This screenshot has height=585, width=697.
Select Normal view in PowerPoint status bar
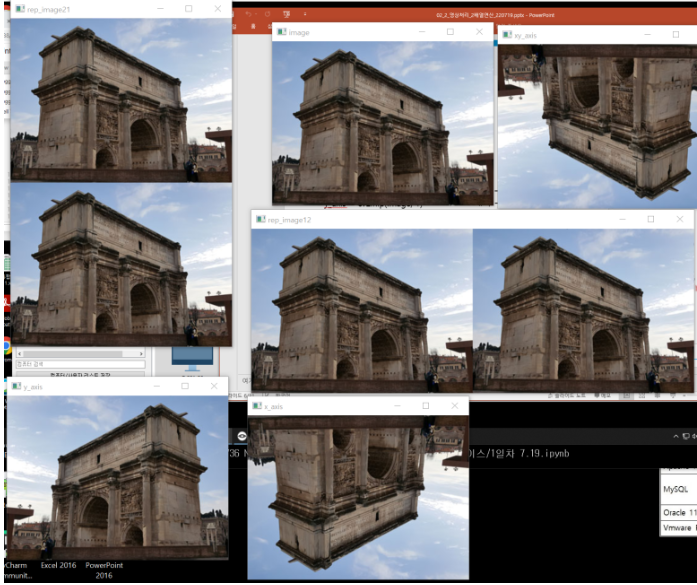[626, 396]
